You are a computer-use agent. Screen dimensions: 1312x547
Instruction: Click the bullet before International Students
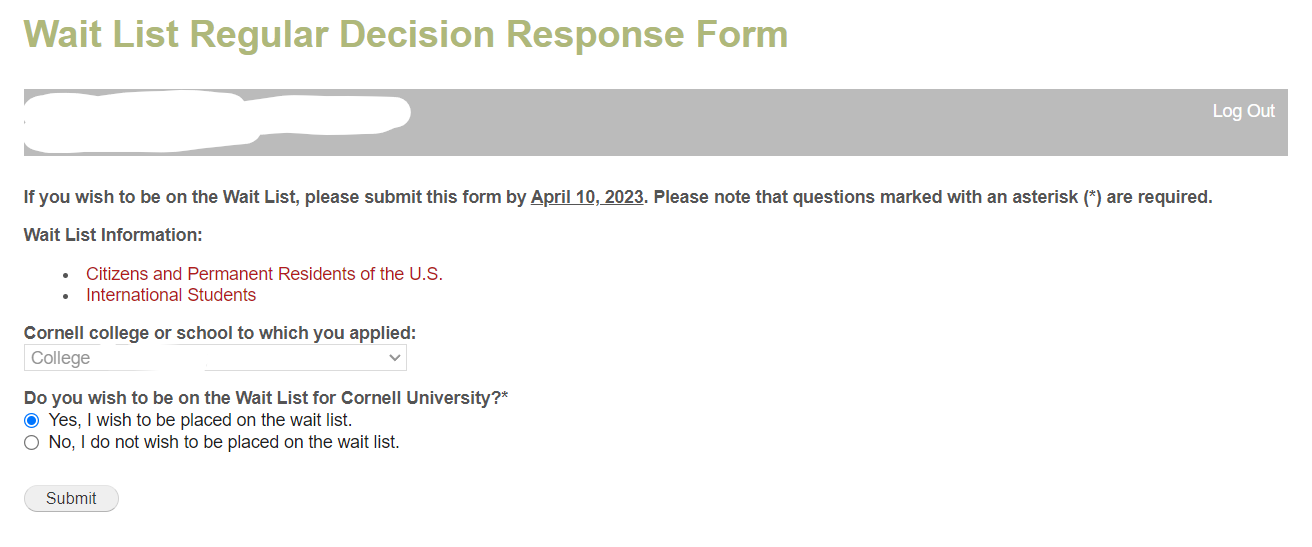click(66, 296)
